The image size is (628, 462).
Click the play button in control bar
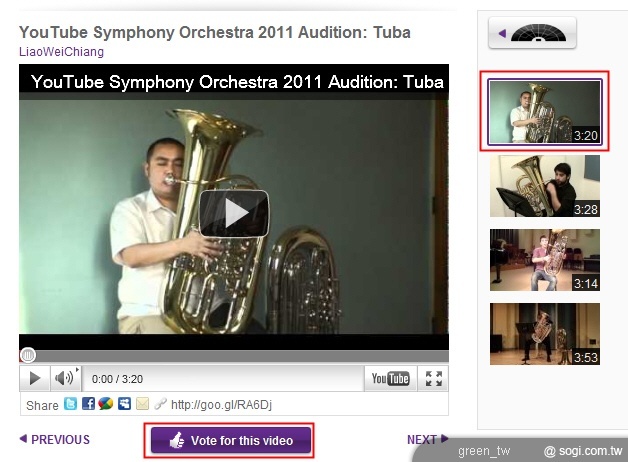click(35, 378)
